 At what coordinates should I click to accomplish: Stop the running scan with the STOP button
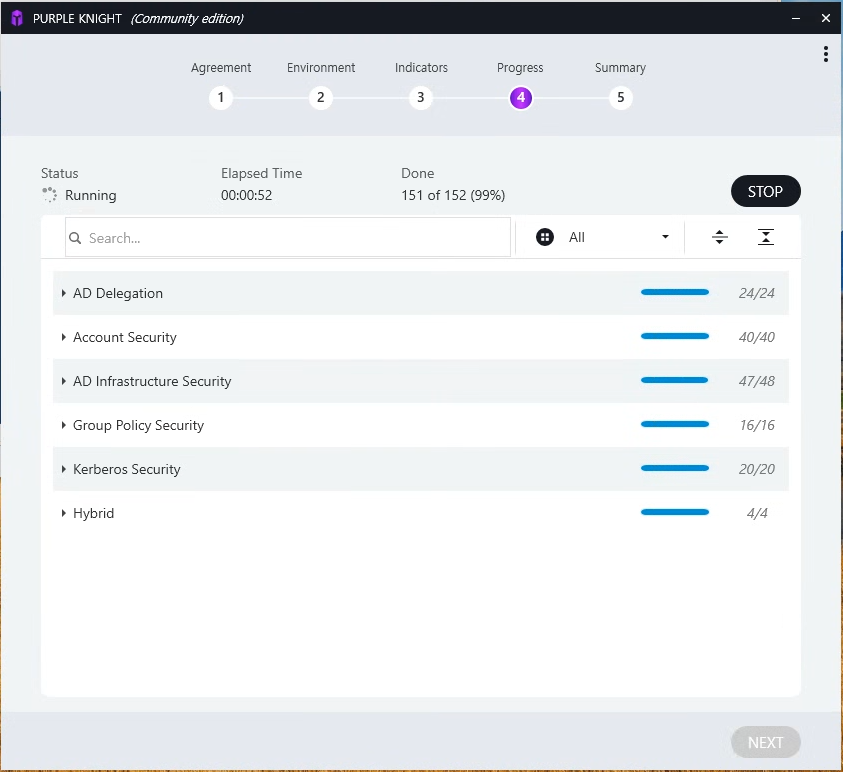point(765,191)
